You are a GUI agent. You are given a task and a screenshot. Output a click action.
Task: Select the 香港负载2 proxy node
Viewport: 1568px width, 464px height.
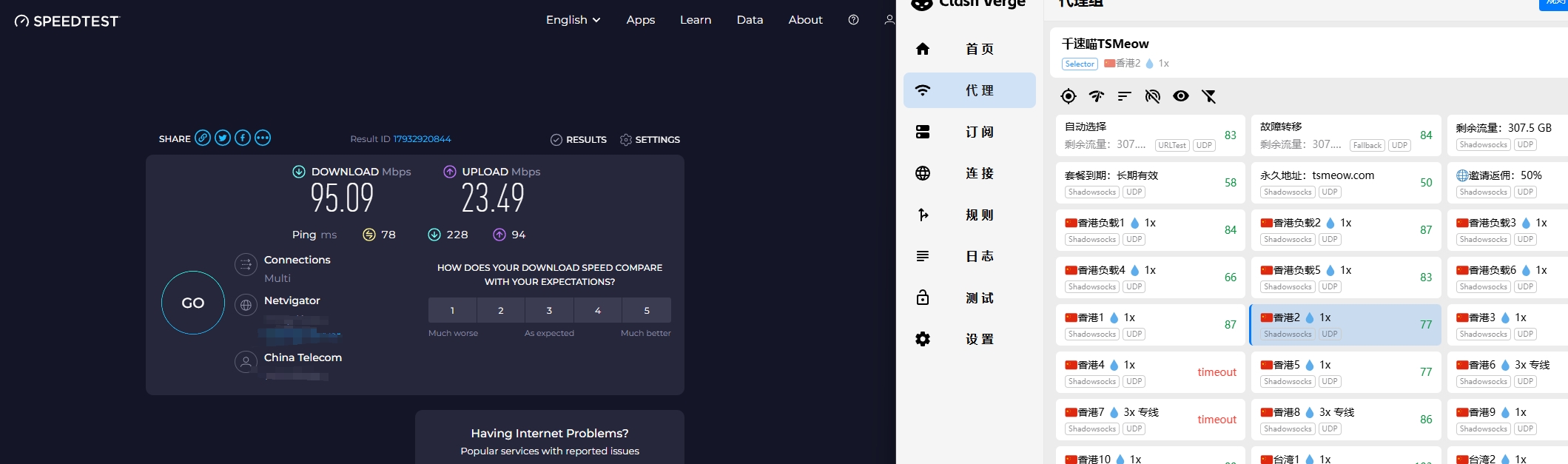pyautogui.click(x=1346, y=230)
